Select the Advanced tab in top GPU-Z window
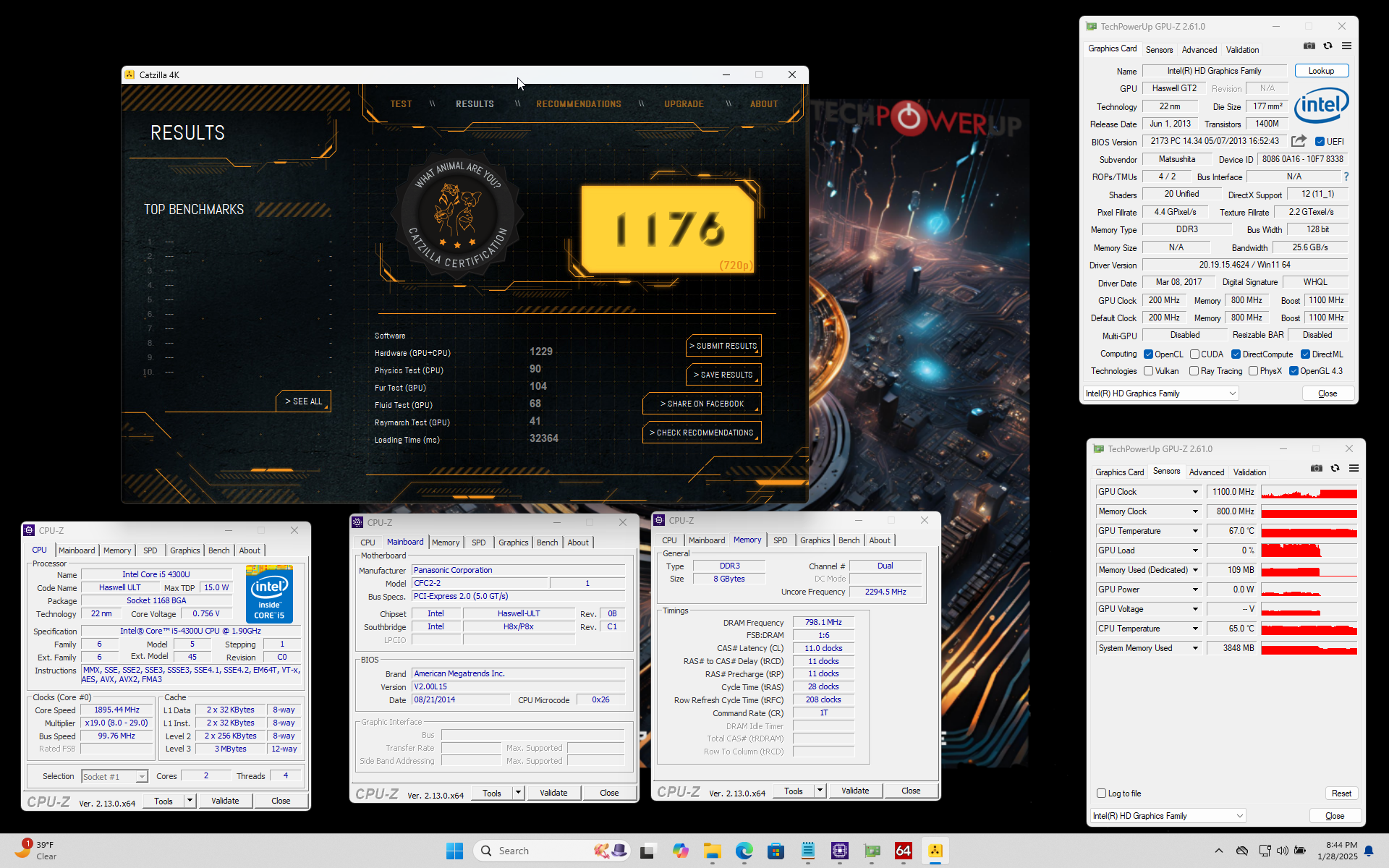The height and width of the screenshot is (868, 1389). 1199,50
